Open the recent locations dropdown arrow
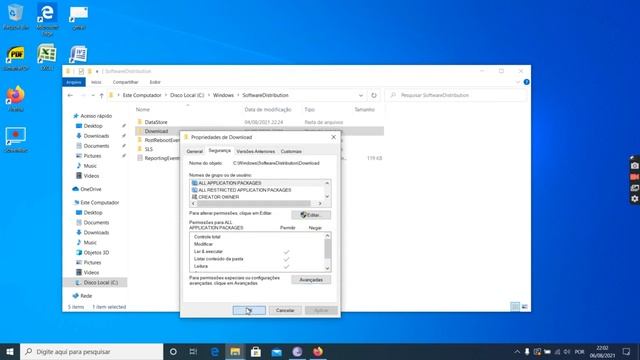 93,95
